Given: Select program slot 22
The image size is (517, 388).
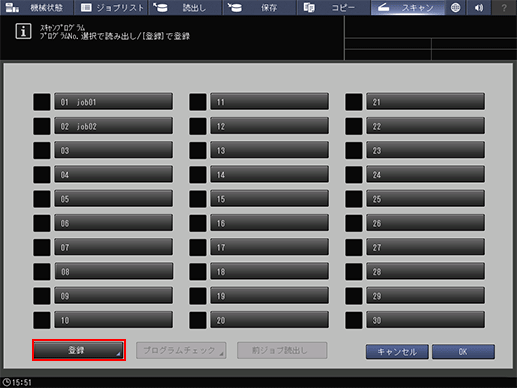Looking at the screenshot, I should pyautogui.click(x=426, y=126).
